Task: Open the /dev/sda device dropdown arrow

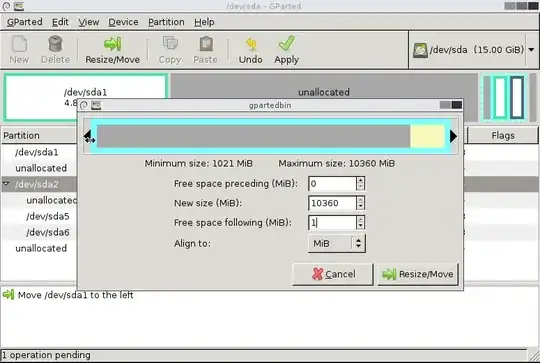Action: tap(531, 50)
